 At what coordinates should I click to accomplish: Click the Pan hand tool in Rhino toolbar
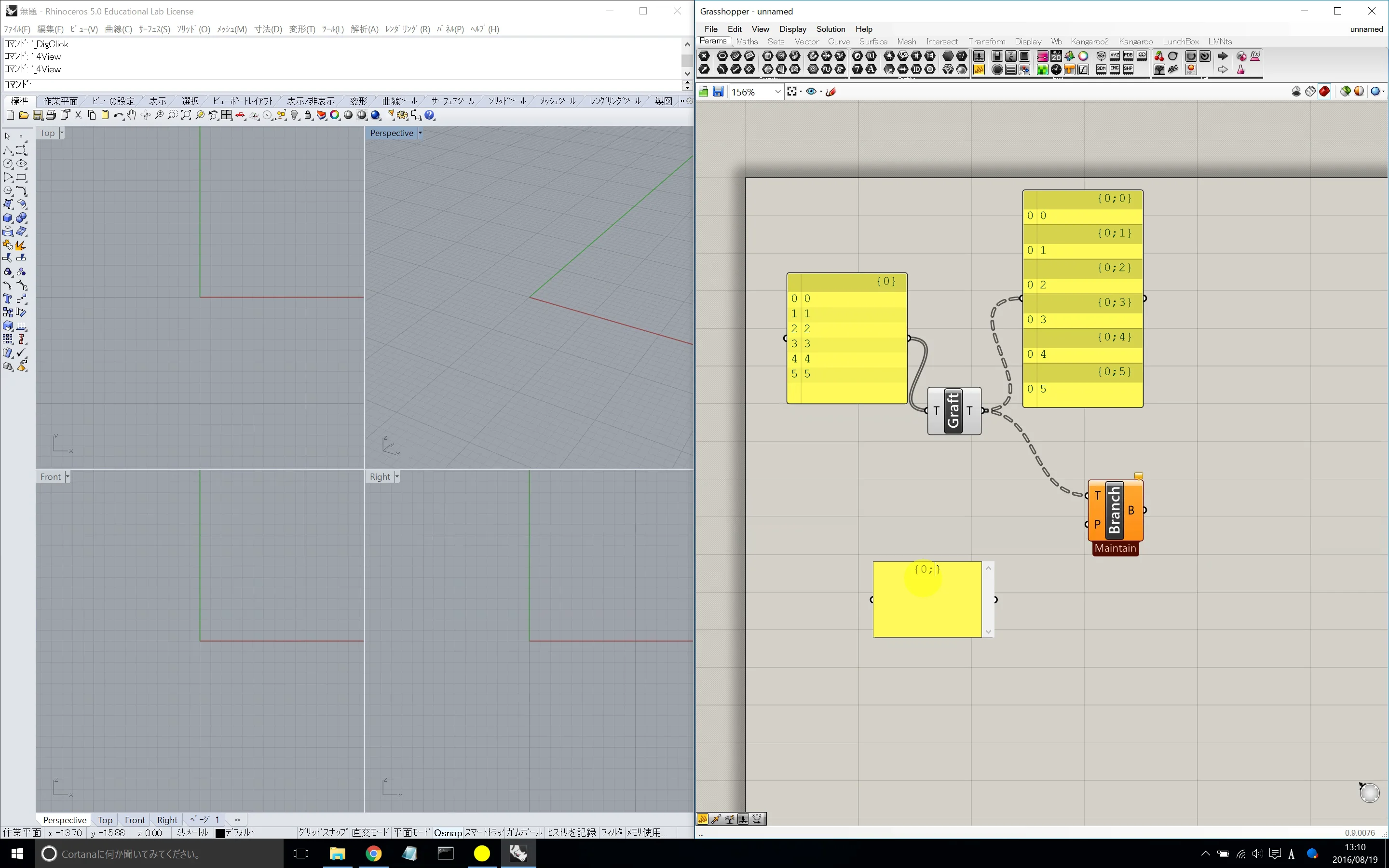point(132,115)
